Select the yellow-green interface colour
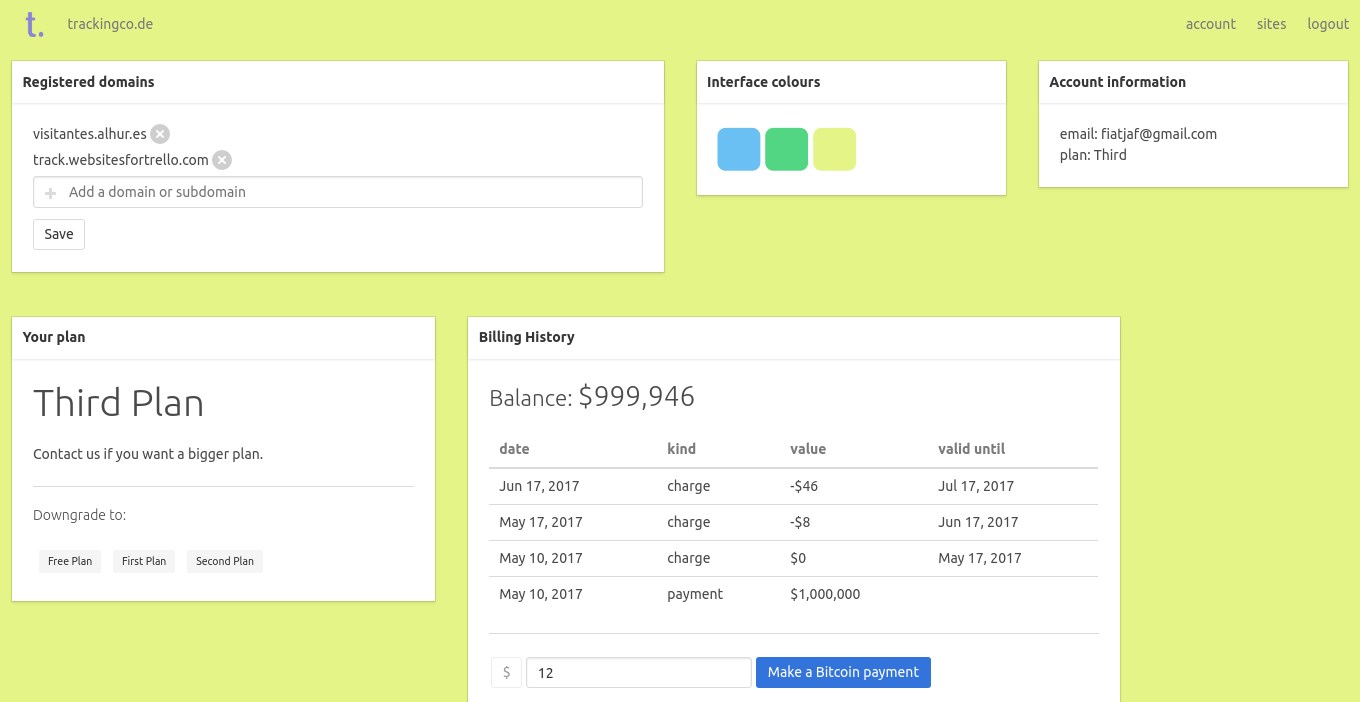1360x702 pixels. tap(835, 149)
